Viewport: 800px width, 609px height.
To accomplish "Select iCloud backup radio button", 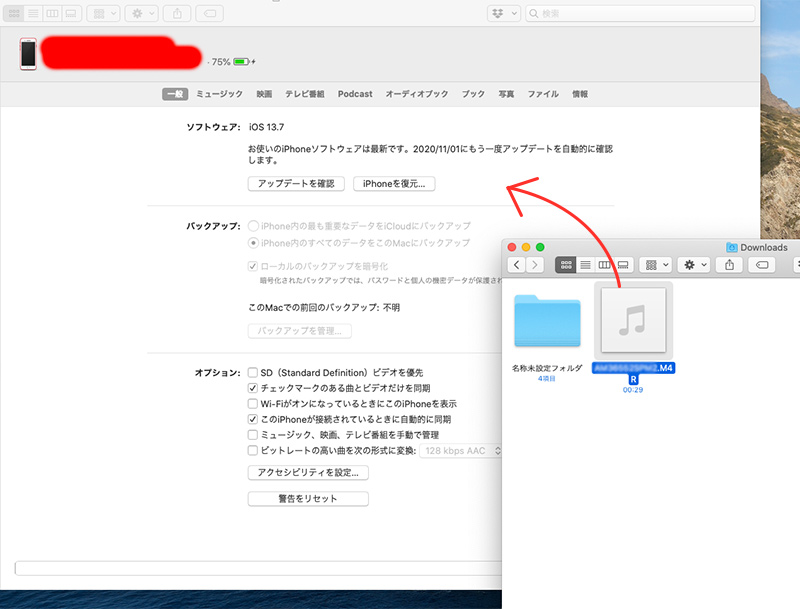I will click(x=253, y=226).
